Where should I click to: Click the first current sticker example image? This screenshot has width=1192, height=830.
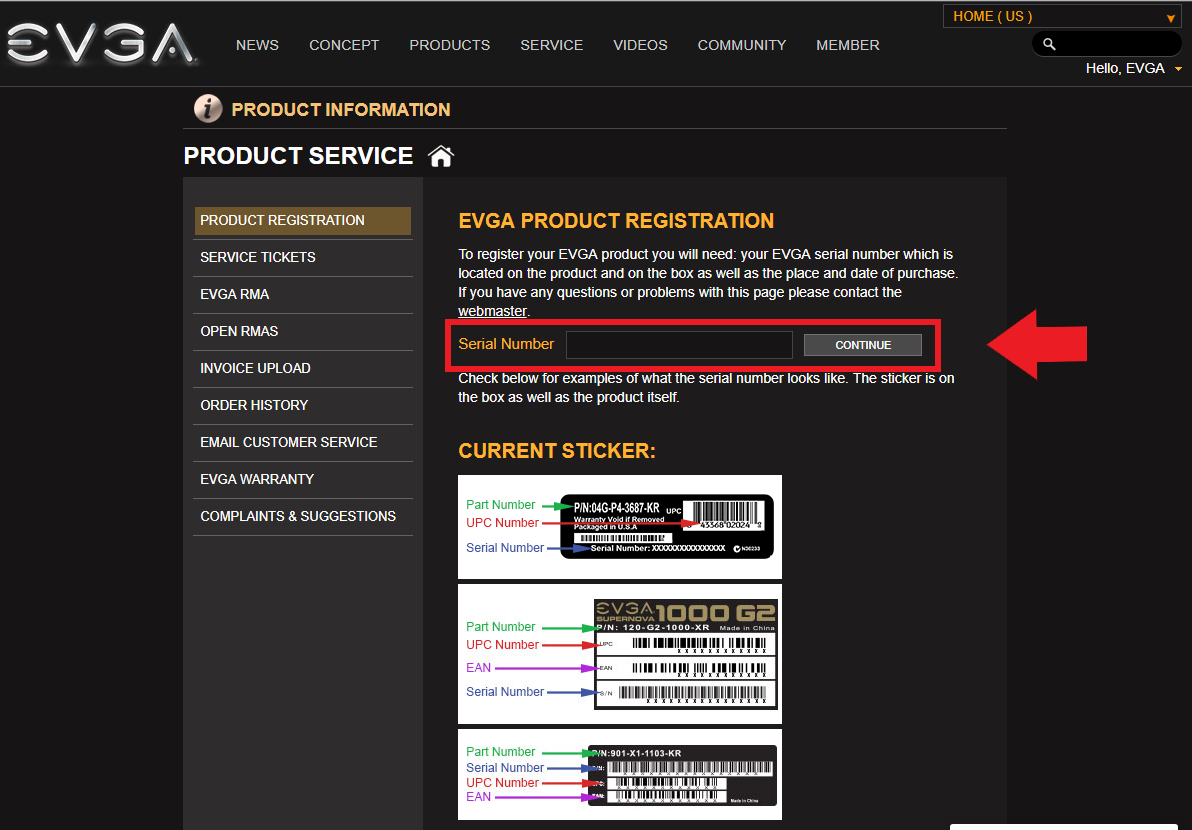pyautogui.click(x=620, y=527)
